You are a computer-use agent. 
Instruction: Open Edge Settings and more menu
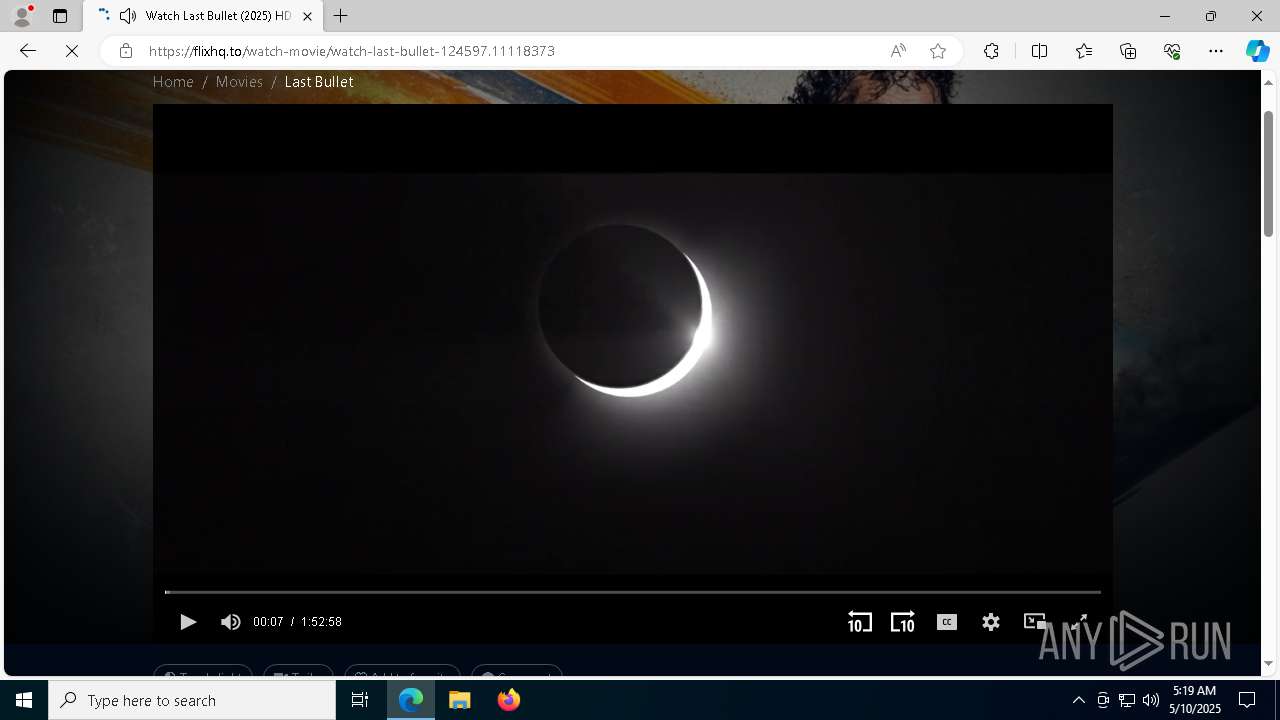(1216, 51)
